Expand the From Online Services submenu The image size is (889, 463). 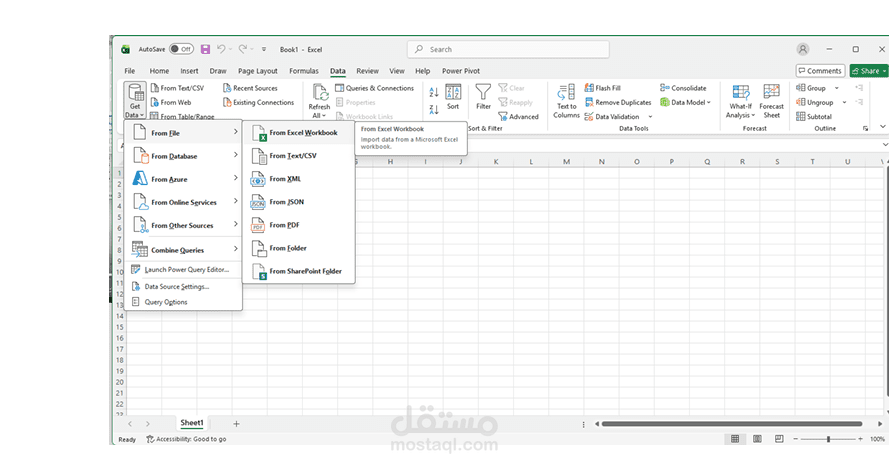coord(183,202)
